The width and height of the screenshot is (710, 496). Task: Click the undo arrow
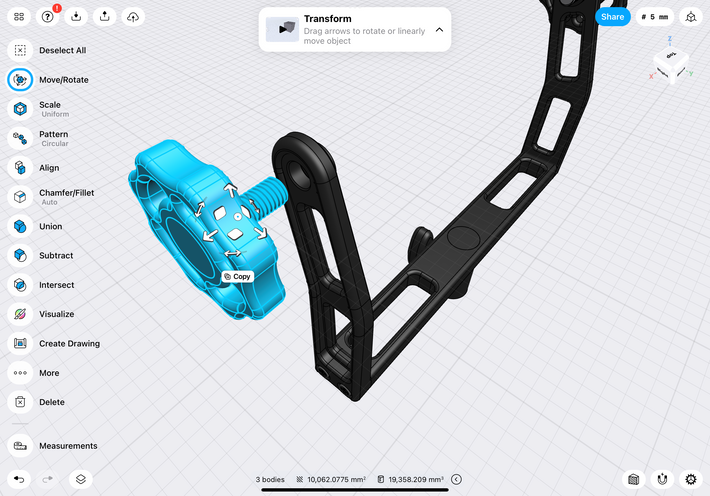(19, 479)
